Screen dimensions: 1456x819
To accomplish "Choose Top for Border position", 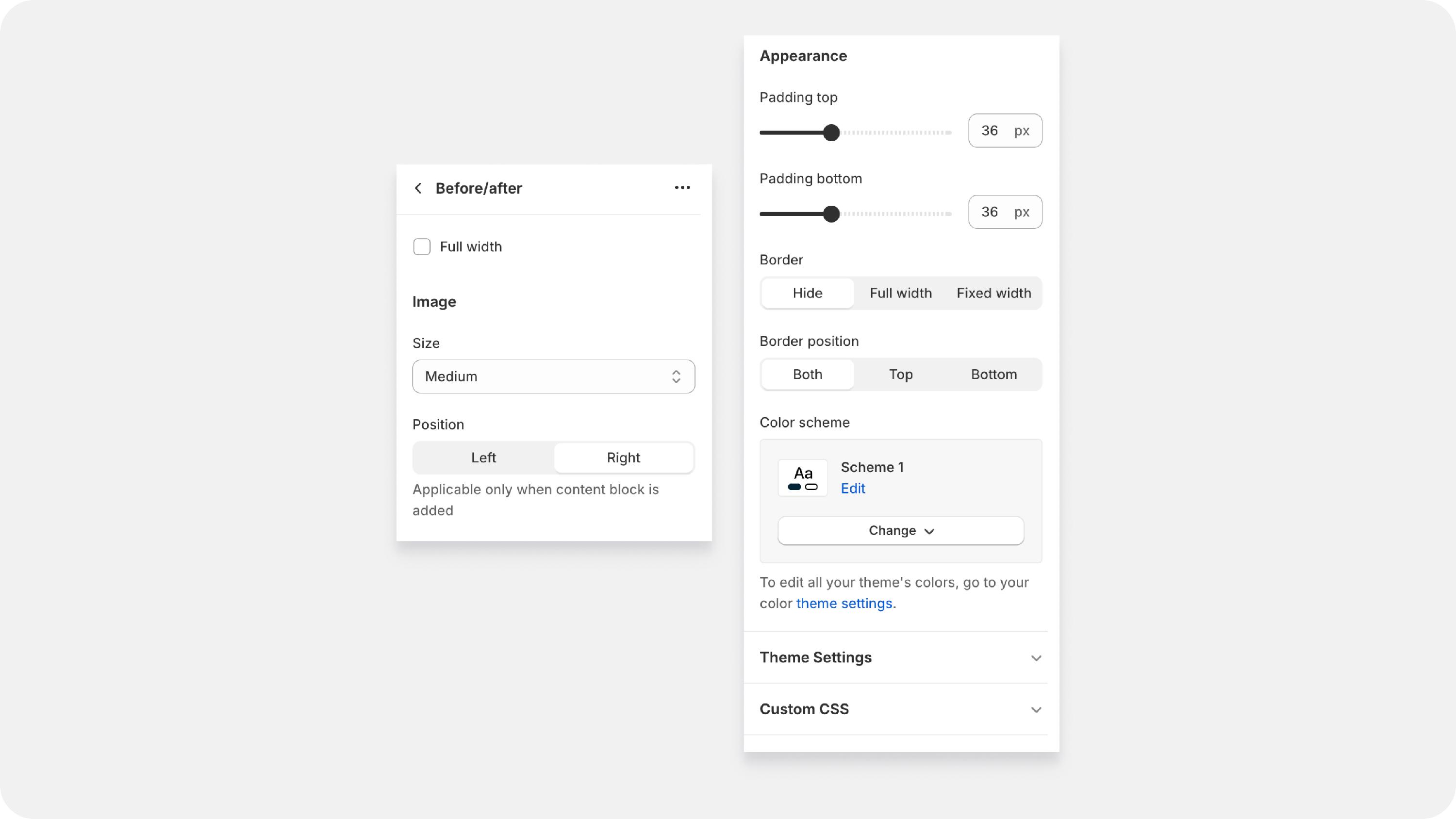I will pos(900,374).
